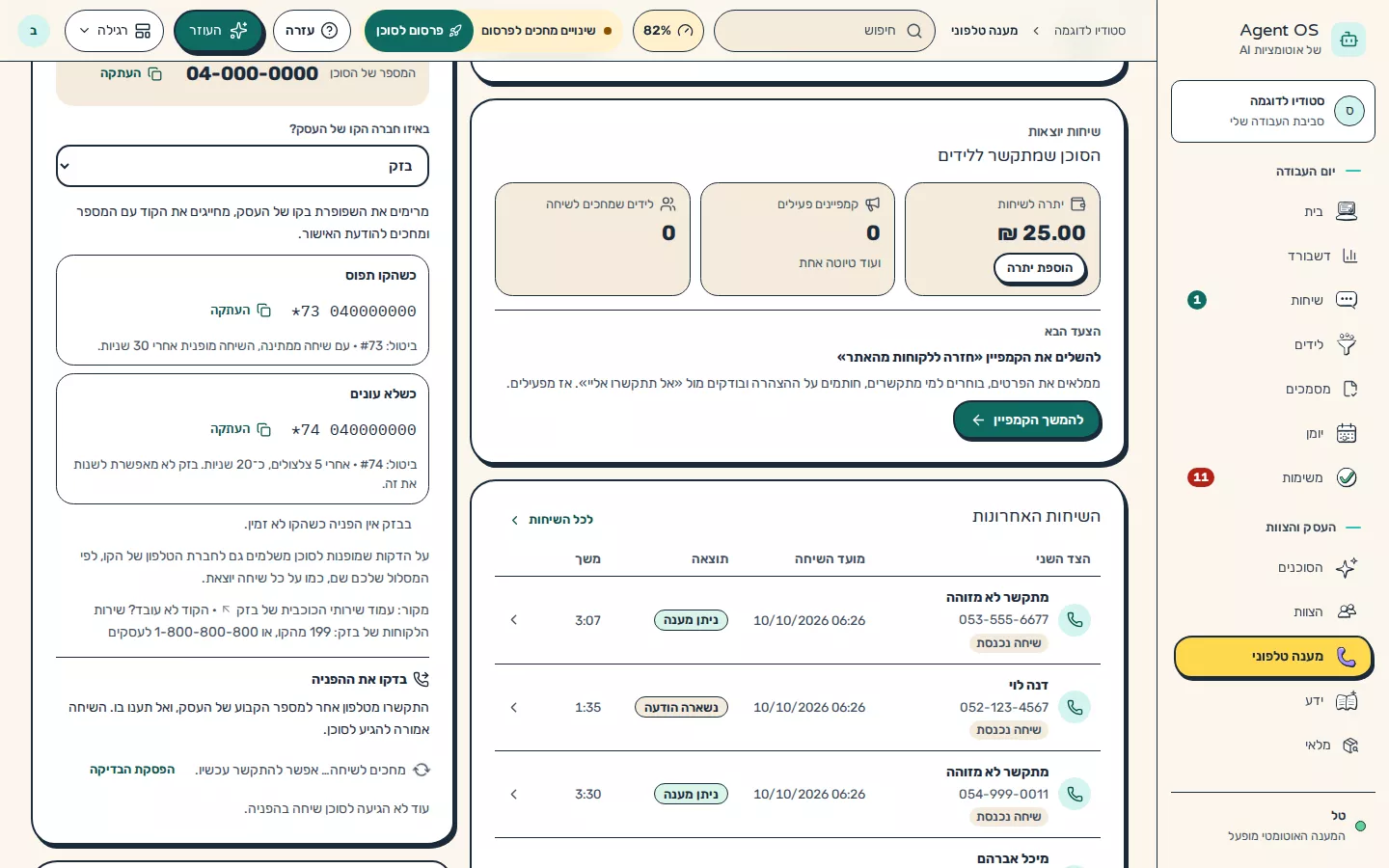The image size is (1389, 868).
Task: Focus the חיפוש search field
Action: [825, 31]
